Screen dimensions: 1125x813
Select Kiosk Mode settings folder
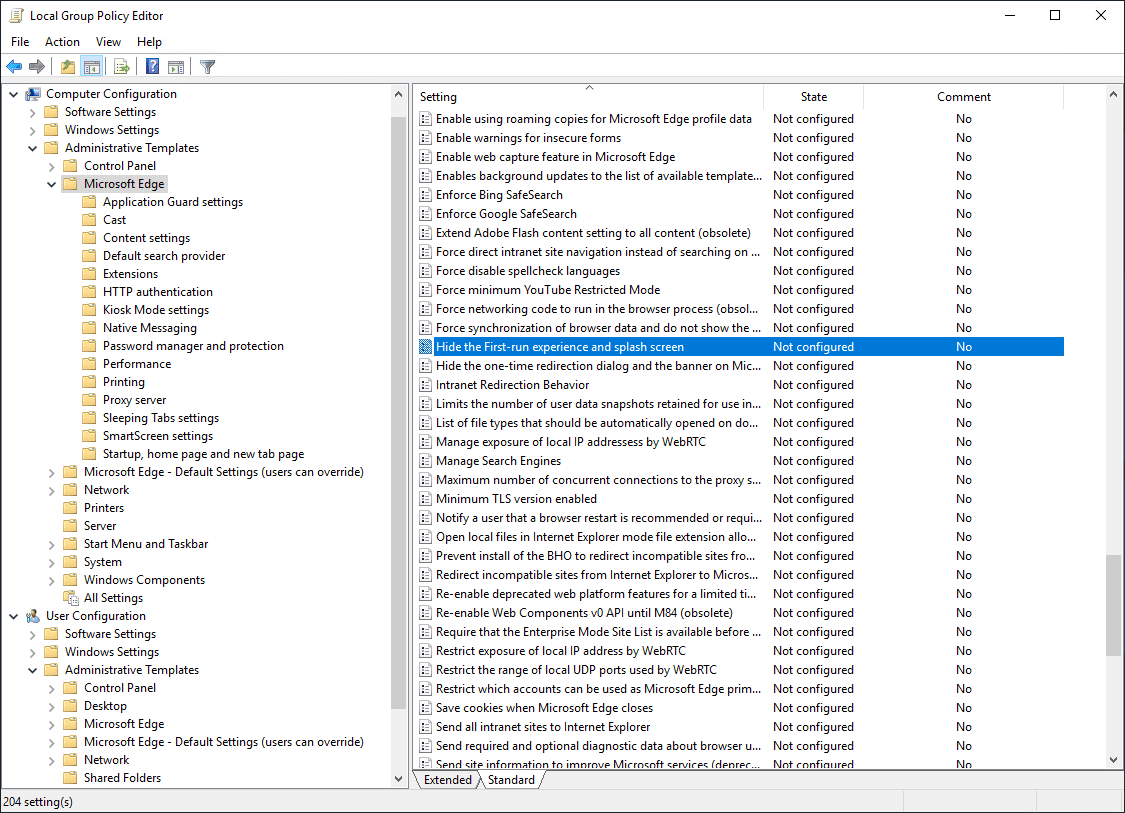(x=156, y=310)
